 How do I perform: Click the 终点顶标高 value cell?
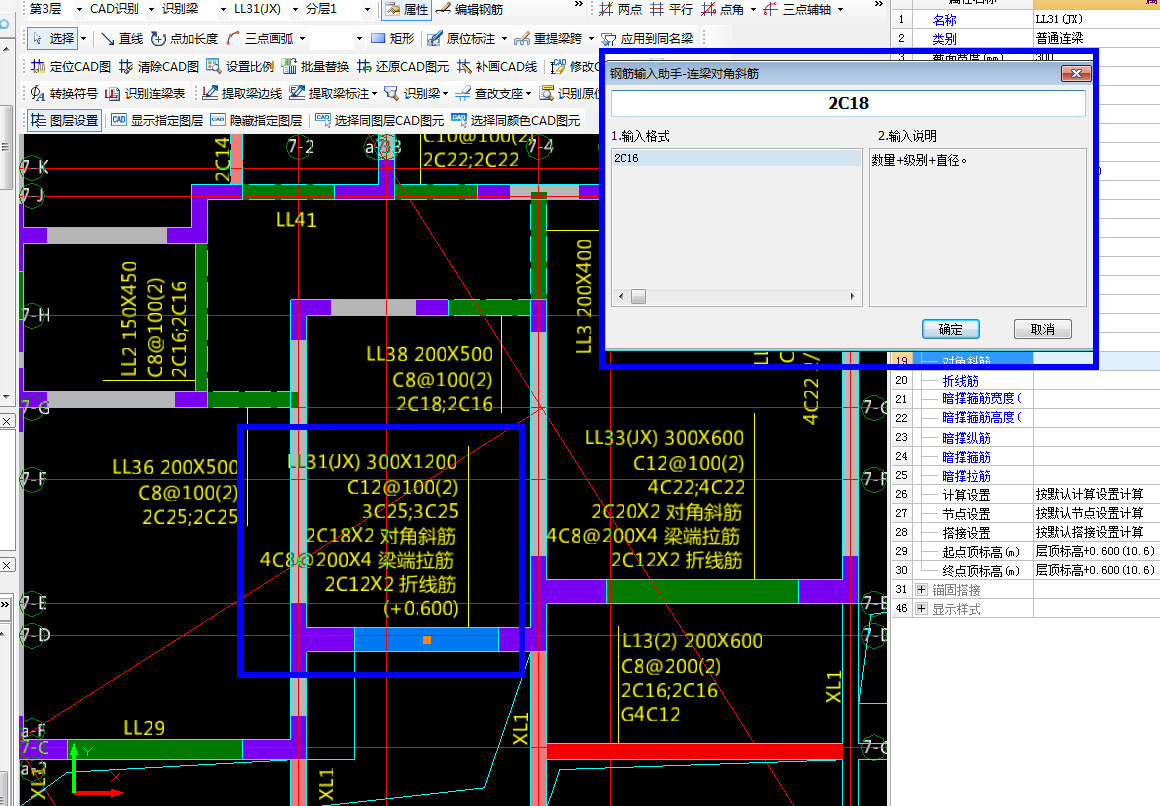[x=1095, y=571]
